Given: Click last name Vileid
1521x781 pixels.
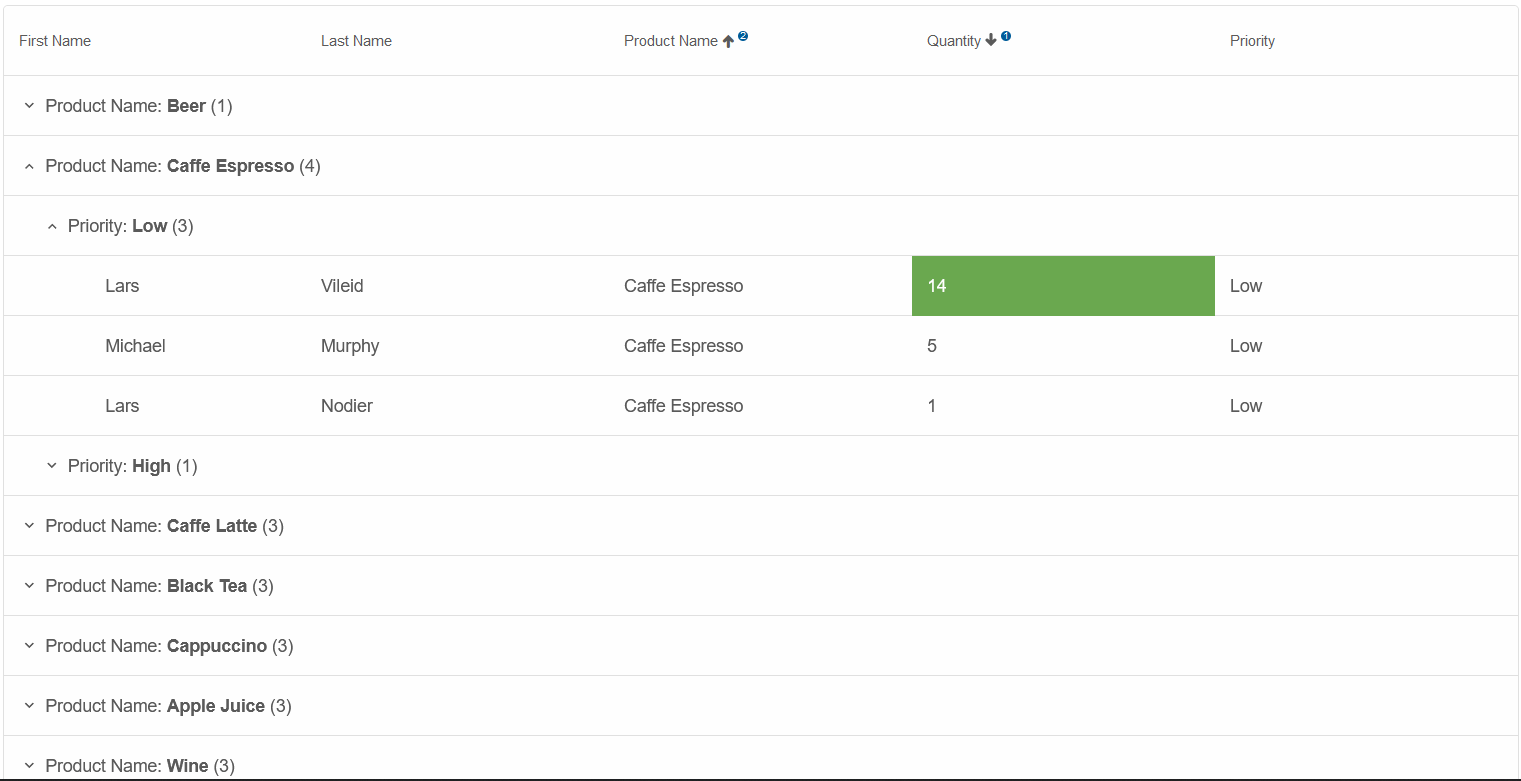Looking at the screenshot, I should [342, 286].
